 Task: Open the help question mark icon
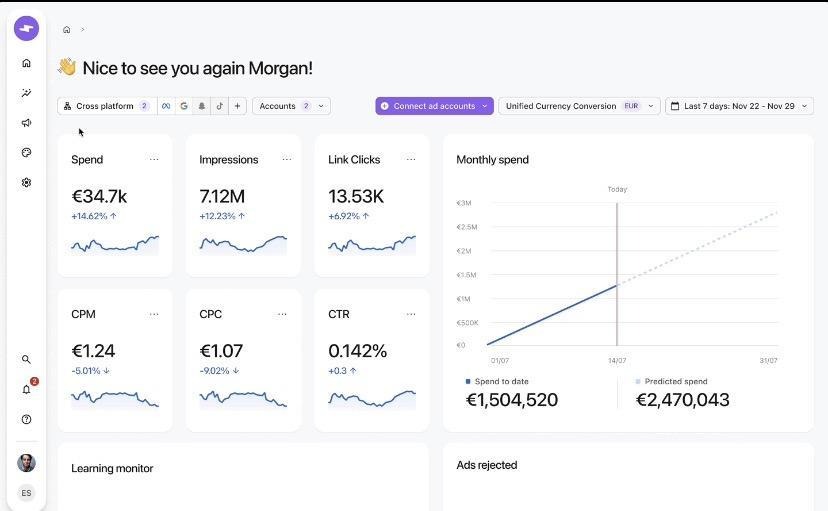(26, 419)
